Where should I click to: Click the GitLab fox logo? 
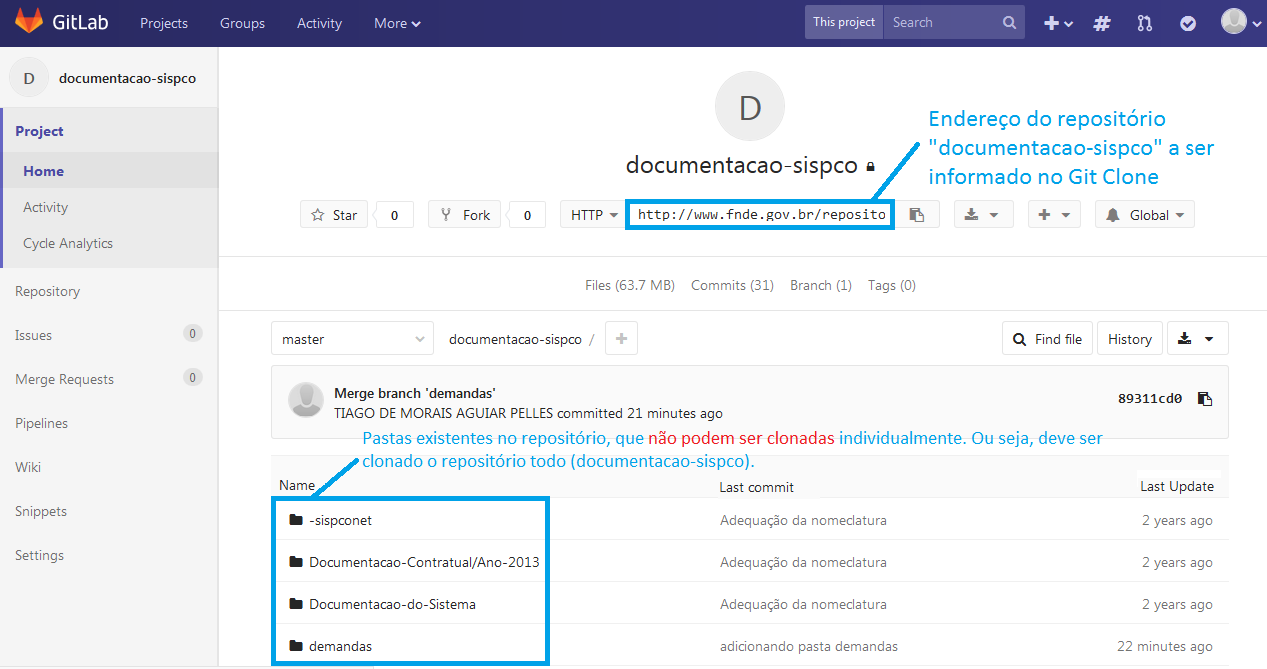click(29, 22)
